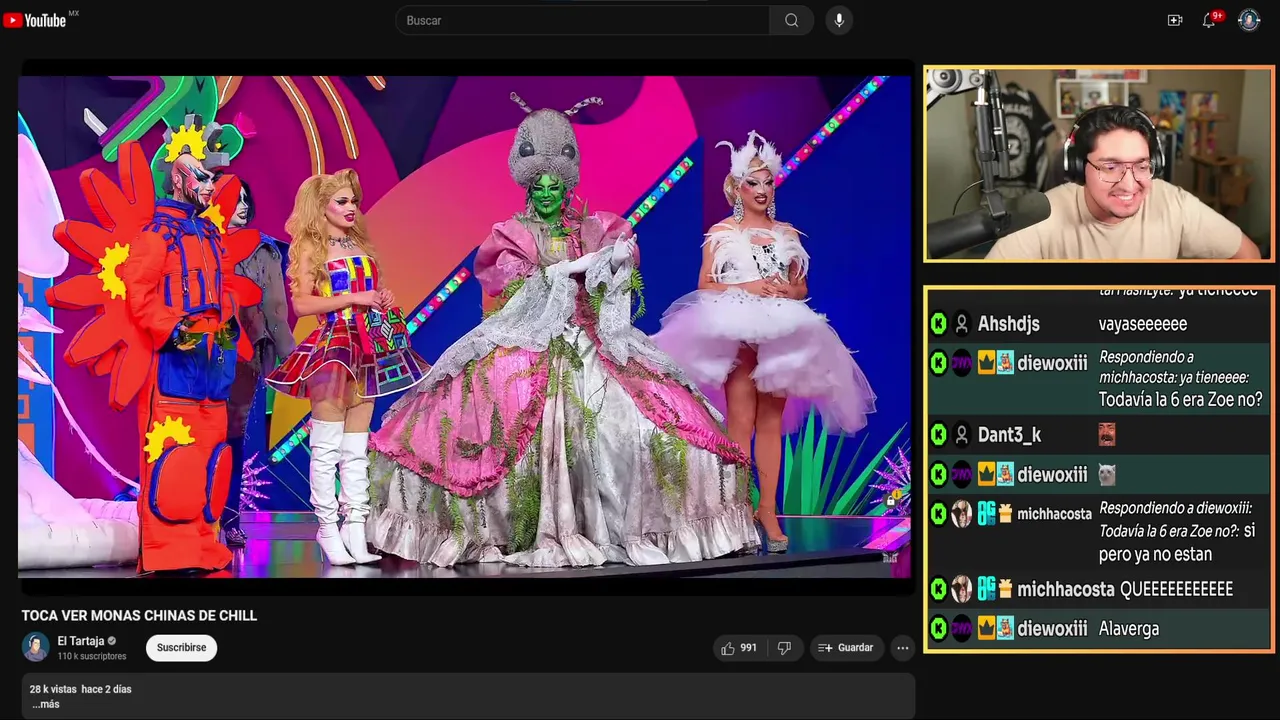
Task: Click the 110 k suscriptores text
Action: click(x=92, y=656)
